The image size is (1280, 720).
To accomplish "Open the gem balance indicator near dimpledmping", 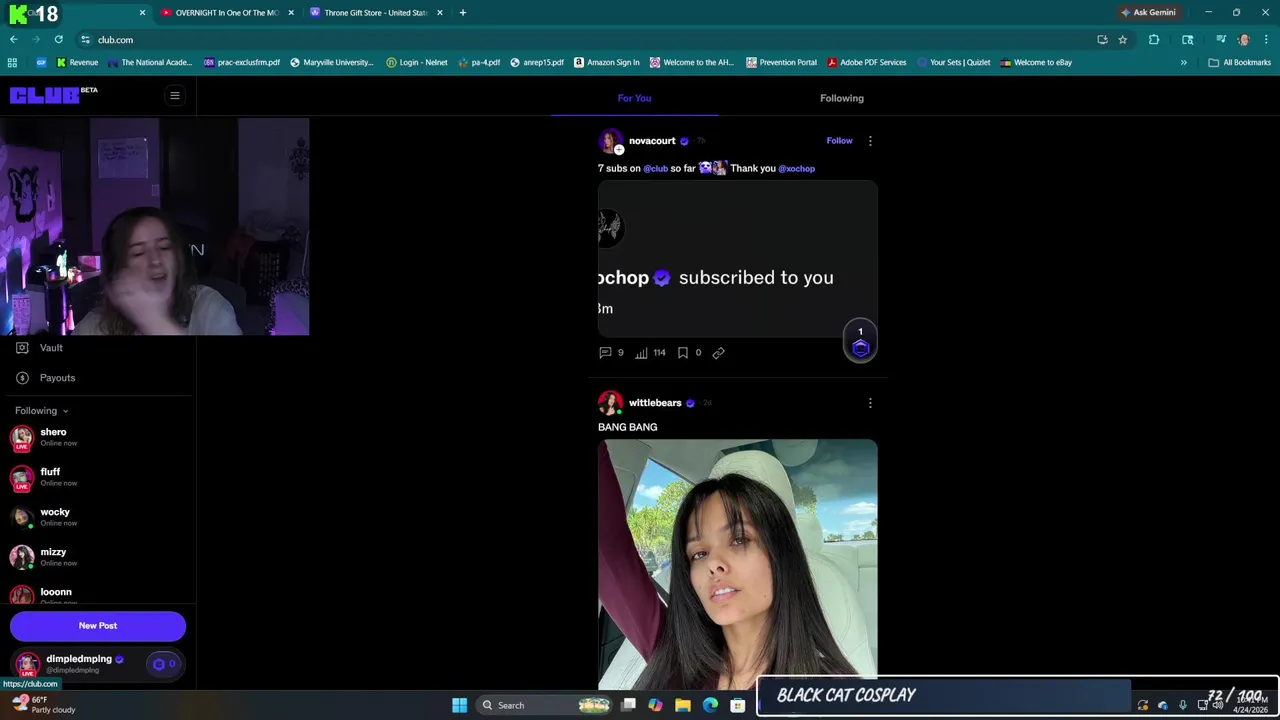I will [163, 664].
